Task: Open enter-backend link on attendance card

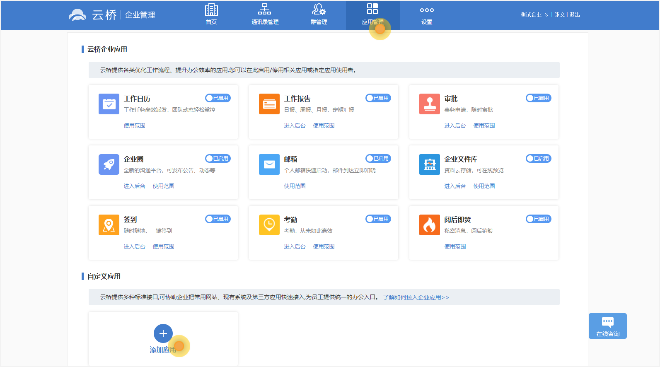Action: (x=295, y=246)
